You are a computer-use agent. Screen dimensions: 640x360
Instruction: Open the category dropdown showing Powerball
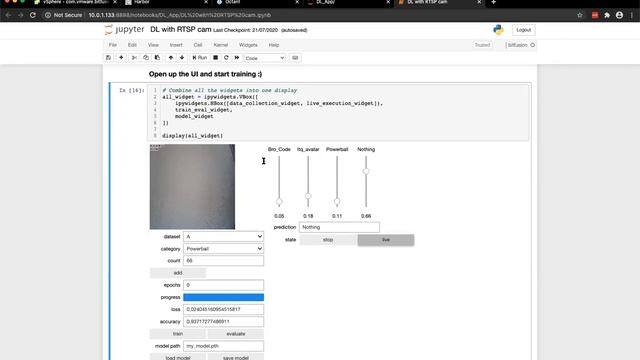point(223,249)
